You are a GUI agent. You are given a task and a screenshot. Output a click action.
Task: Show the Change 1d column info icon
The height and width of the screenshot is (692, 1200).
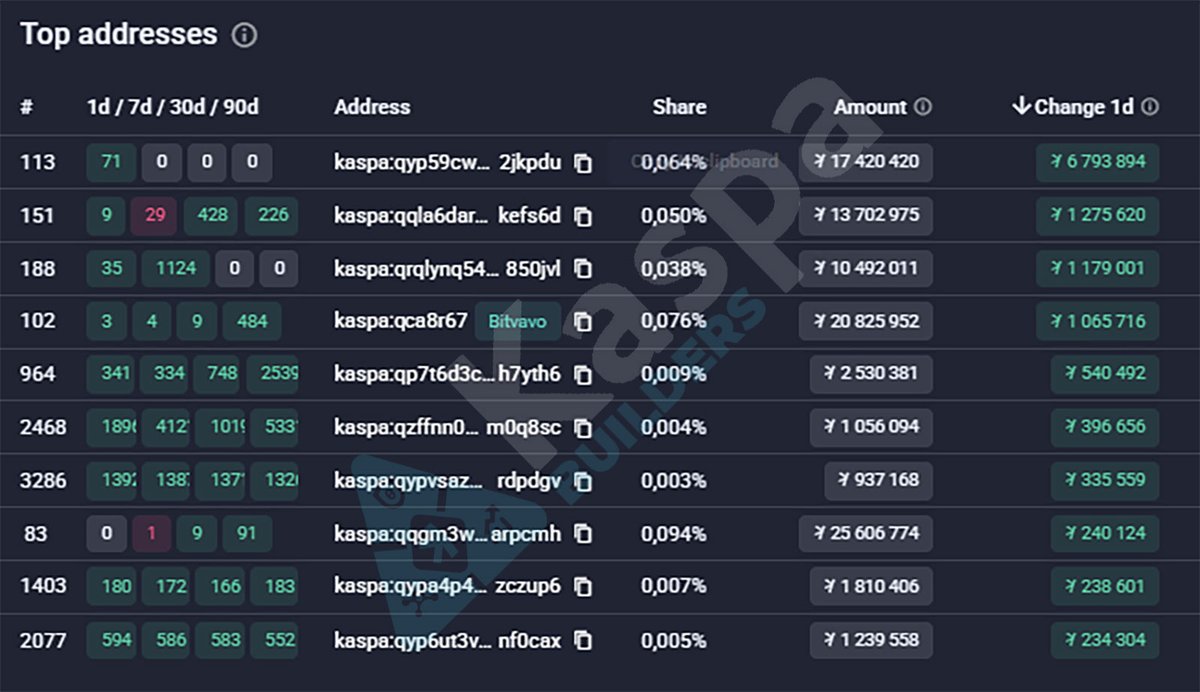pyautogui.click(x=1150, y=107)
